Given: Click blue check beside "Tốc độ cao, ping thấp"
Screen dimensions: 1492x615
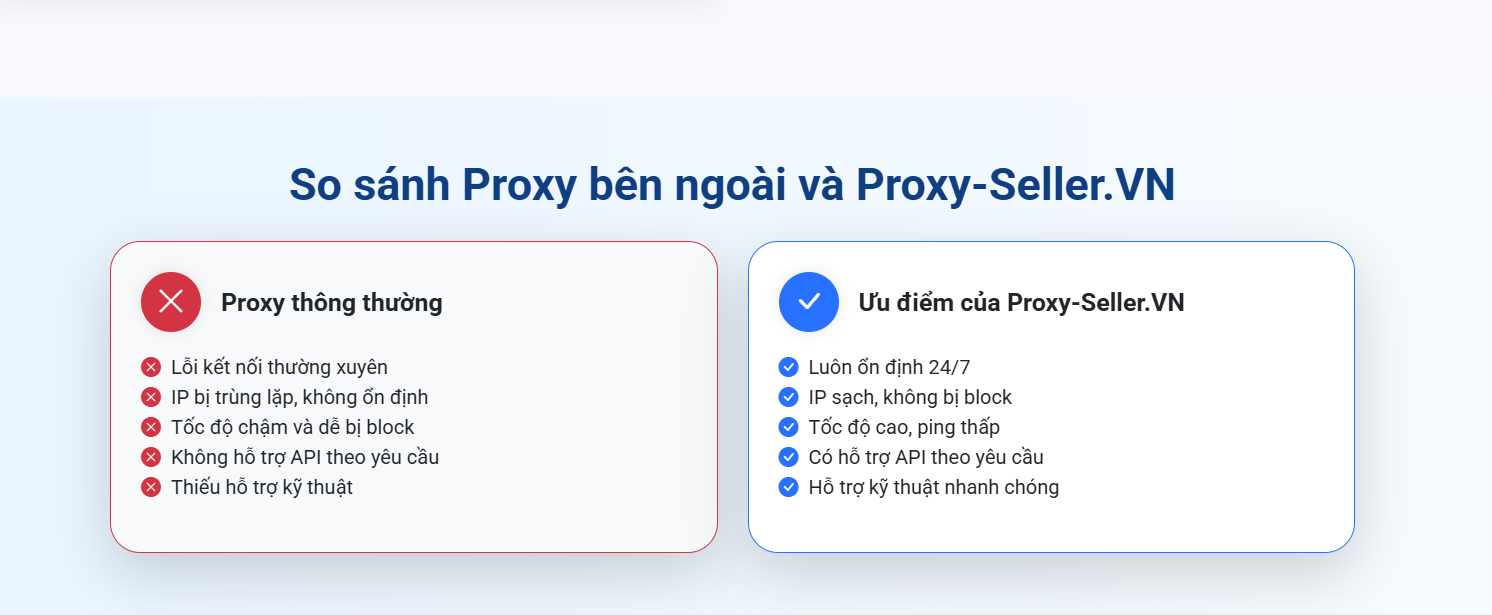Looking at the screenshot, I should point(788,427).
